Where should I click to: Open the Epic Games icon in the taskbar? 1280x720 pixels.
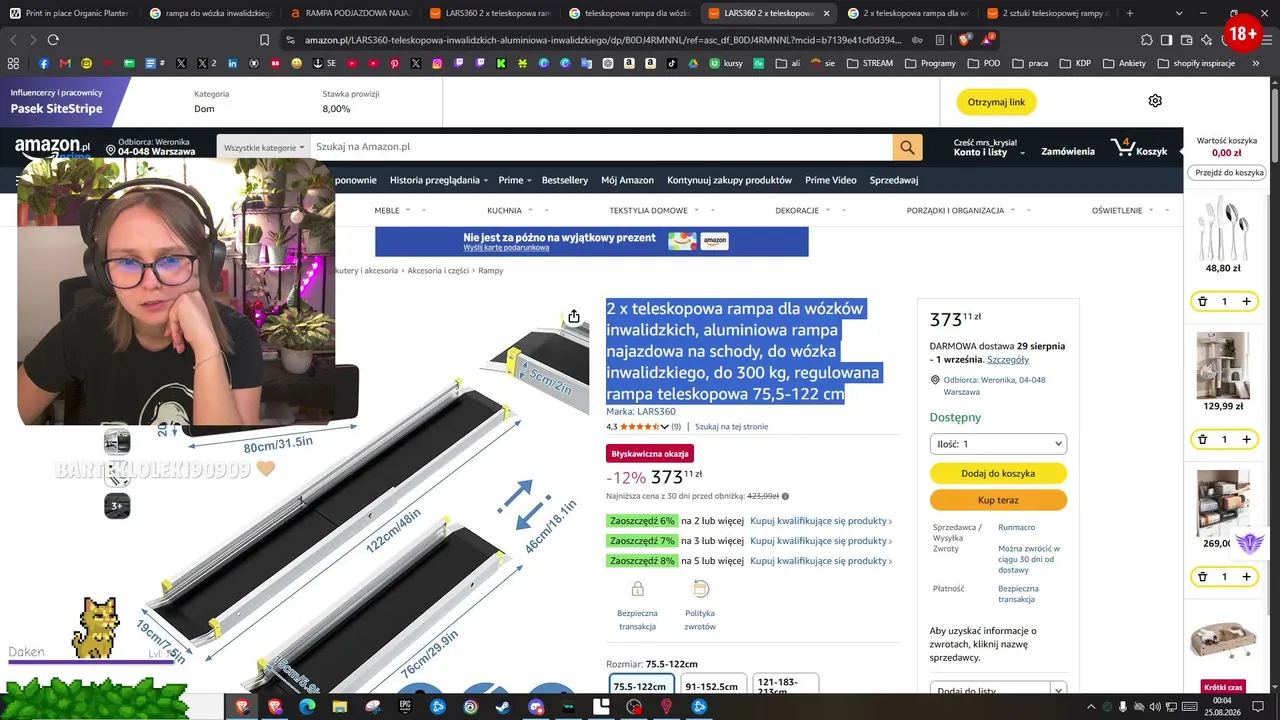405,707
